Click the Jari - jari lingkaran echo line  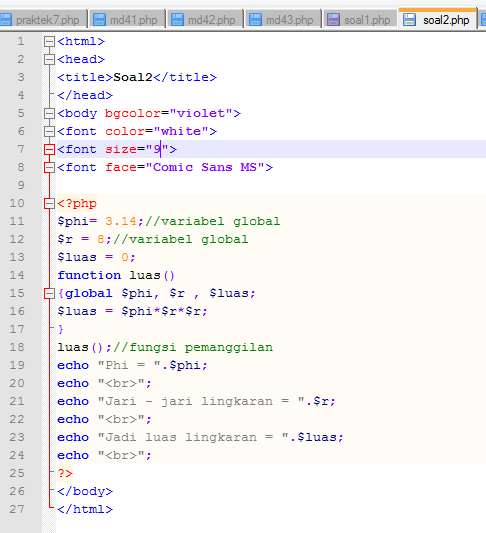pos(196,401)
